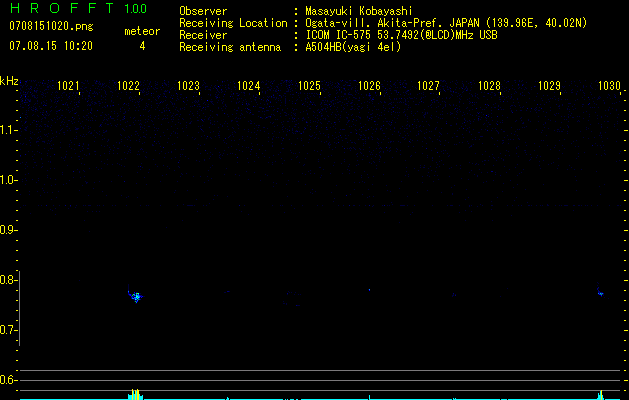Select Ogata-vill. Akita-Pref. JAPAN location text
This screenshot has height=400, width=629.
tap(446, 23)
